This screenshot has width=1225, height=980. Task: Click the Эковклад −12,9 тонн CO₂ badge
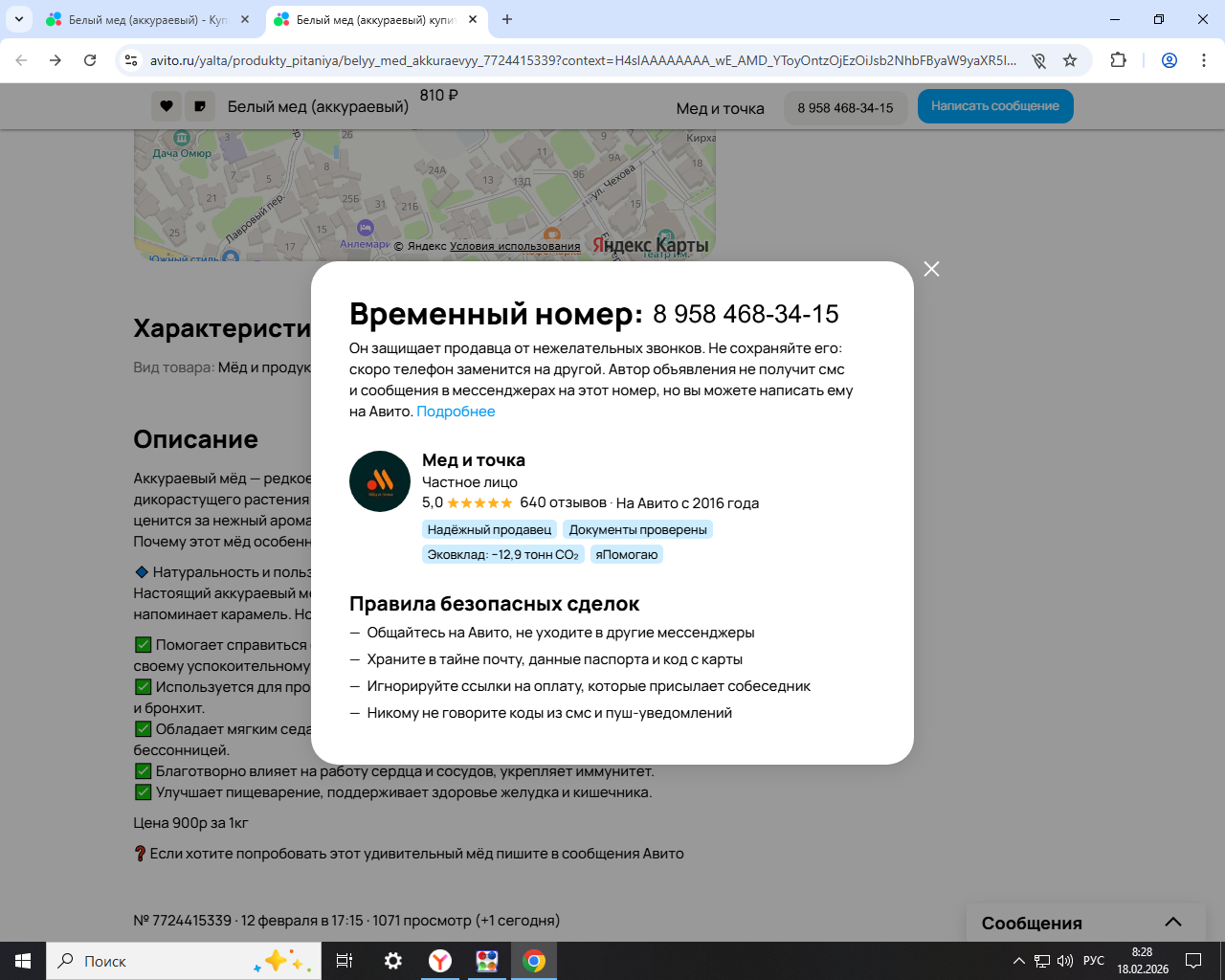[502, 554]
